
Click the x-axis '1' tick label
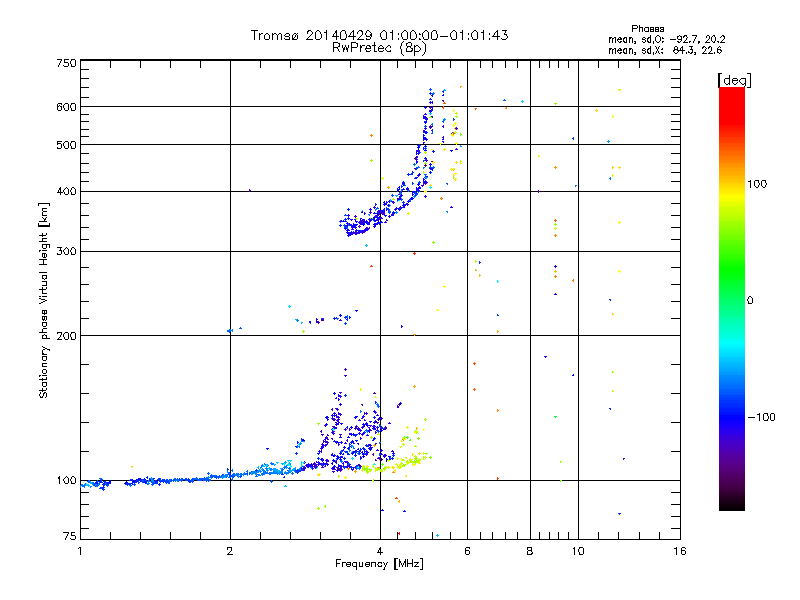tap(80, 551)
